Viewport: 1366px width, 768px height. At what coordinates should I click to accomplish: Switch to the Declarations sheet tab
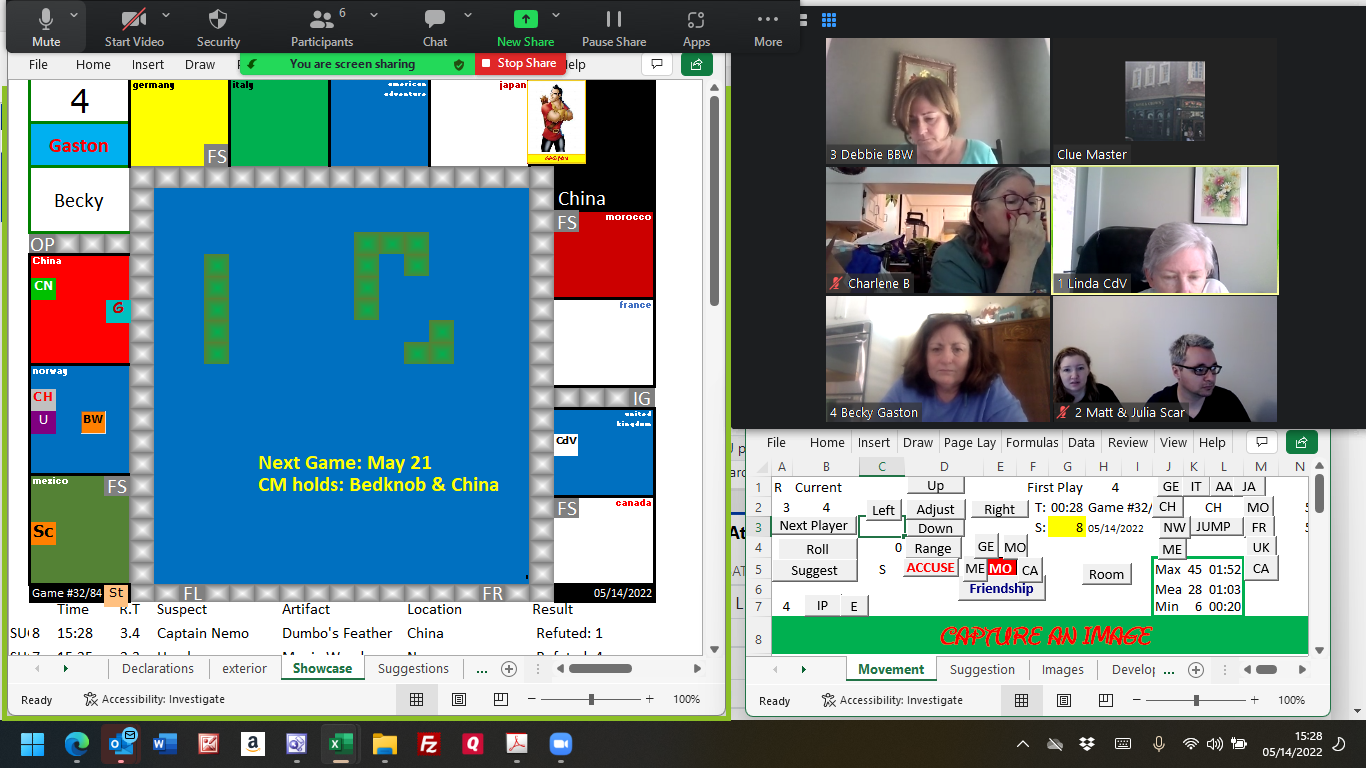point(158,669)
